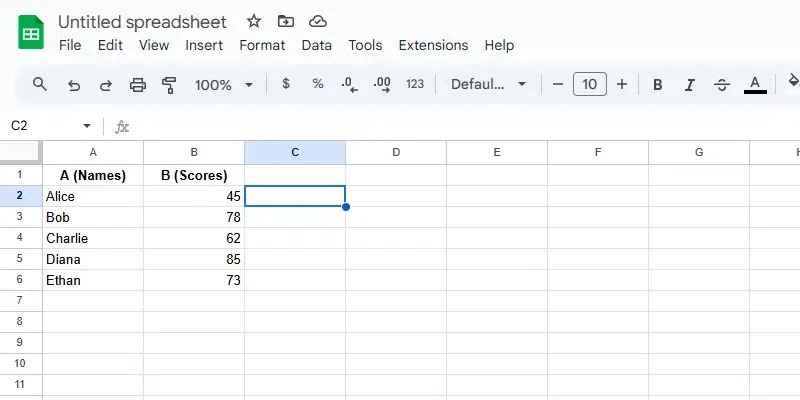800x400 pixels.
Task: Open the Extensions menu
Action: [x=433, y=45]
